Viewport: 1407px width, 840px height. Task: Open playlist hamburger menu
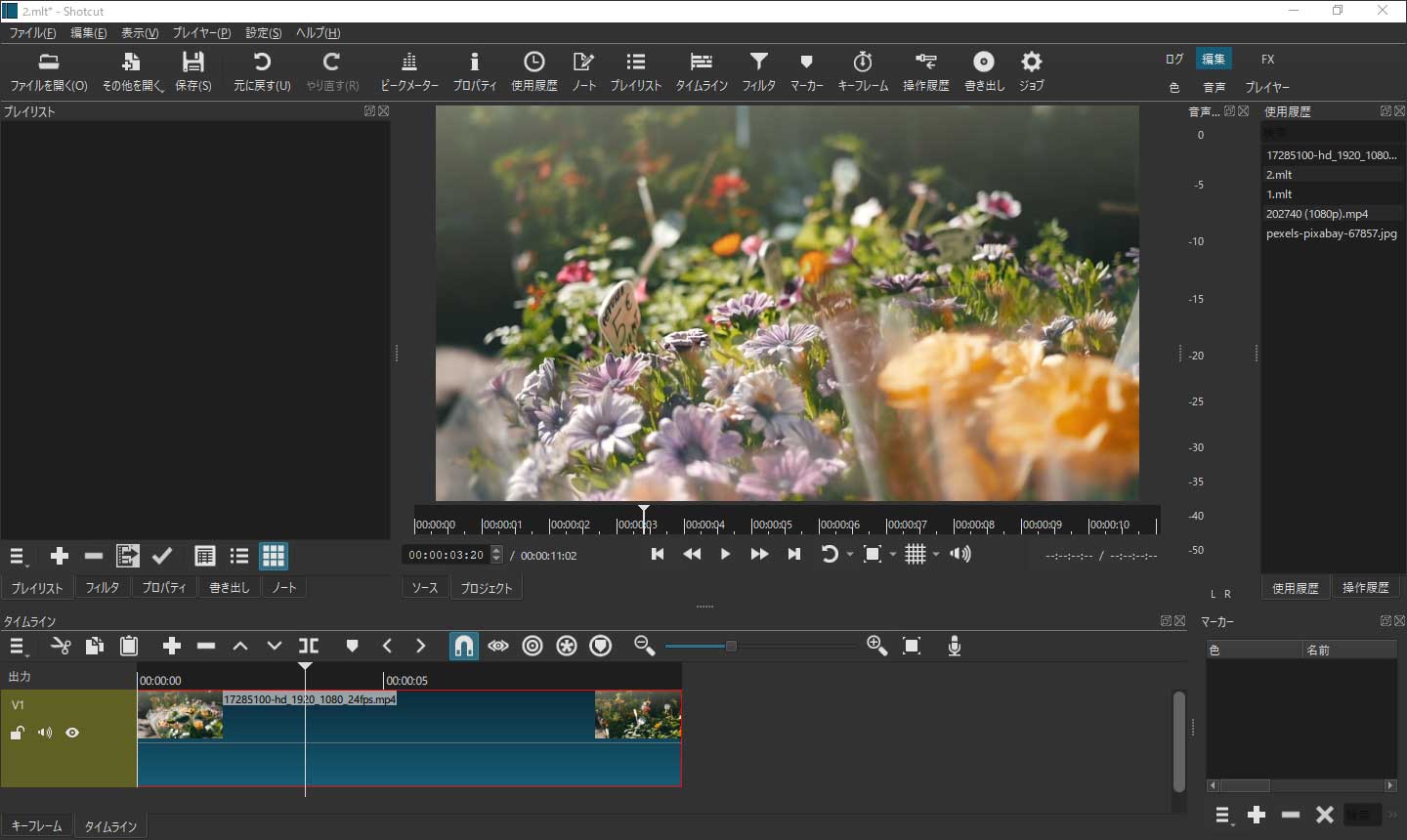click(18, 556)
